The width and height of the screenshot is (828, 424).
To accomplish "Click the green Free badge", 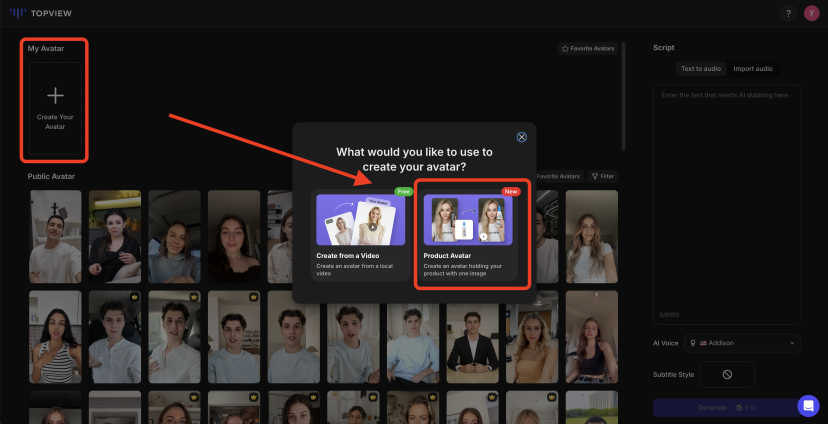I will click(x=403, y=192).
